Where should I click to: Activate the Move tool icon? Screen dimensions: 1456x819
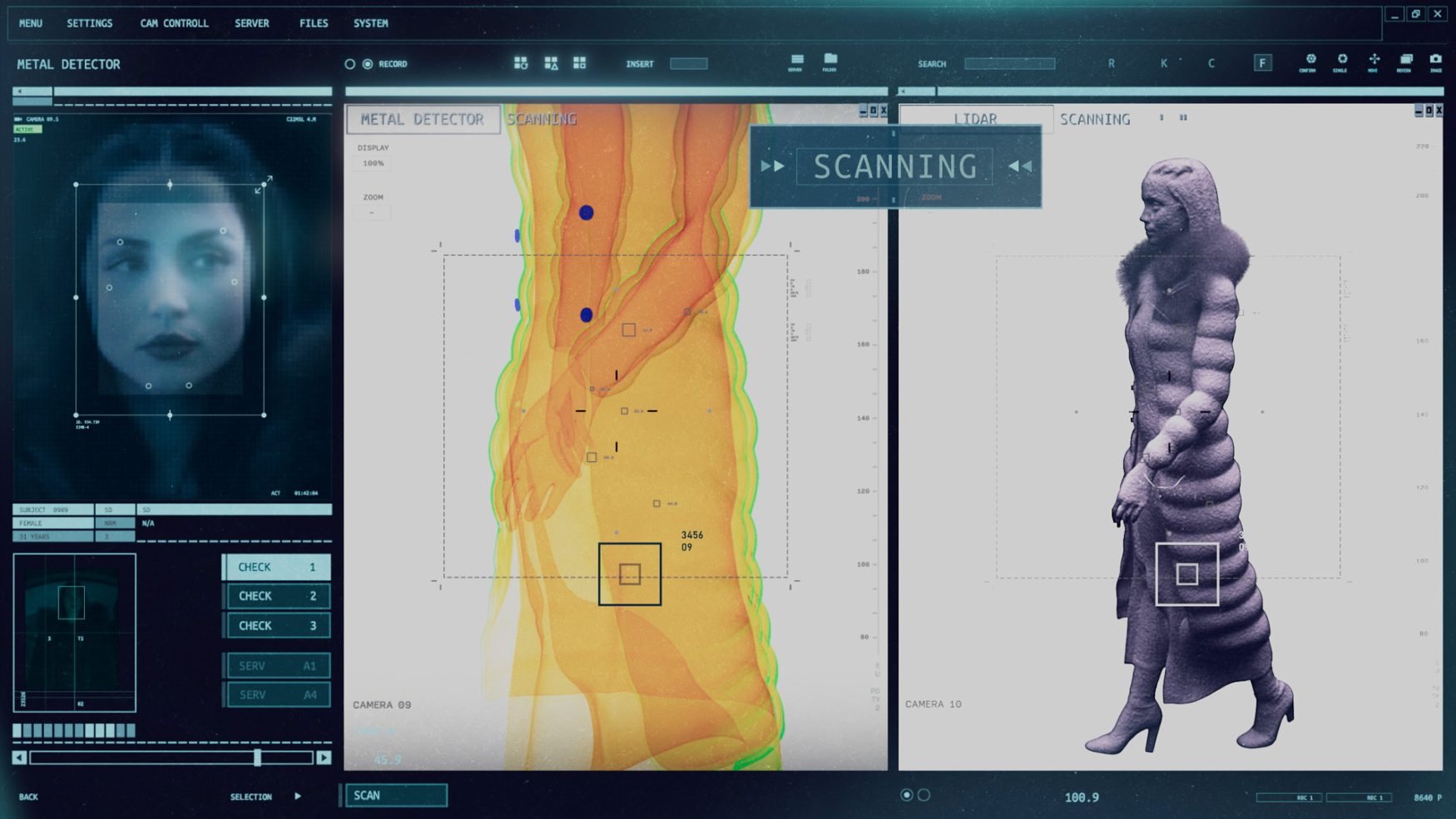(1374, 60)
